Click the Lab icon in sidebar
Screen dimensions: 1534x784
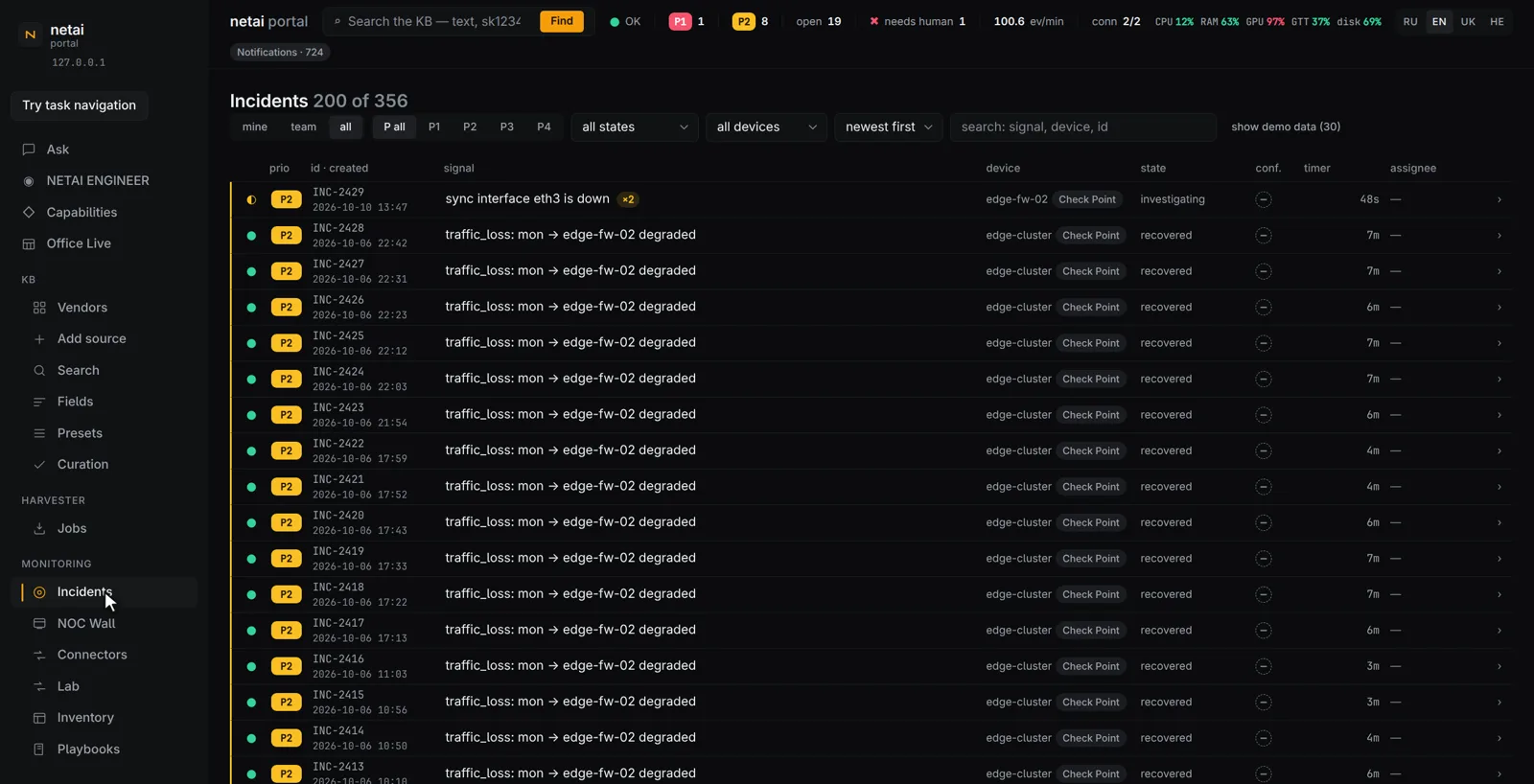pos(39,686)
